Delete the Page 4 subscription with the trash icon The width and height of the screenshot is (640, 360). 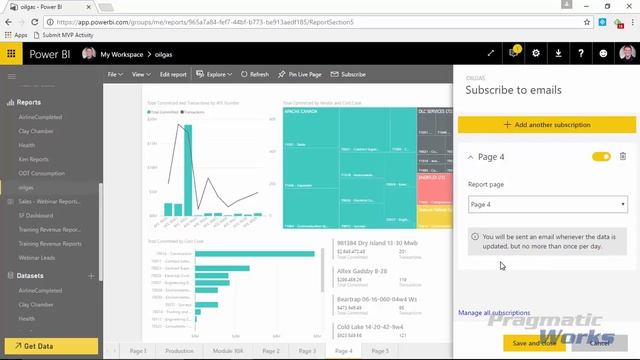click(x=623, y=156)
